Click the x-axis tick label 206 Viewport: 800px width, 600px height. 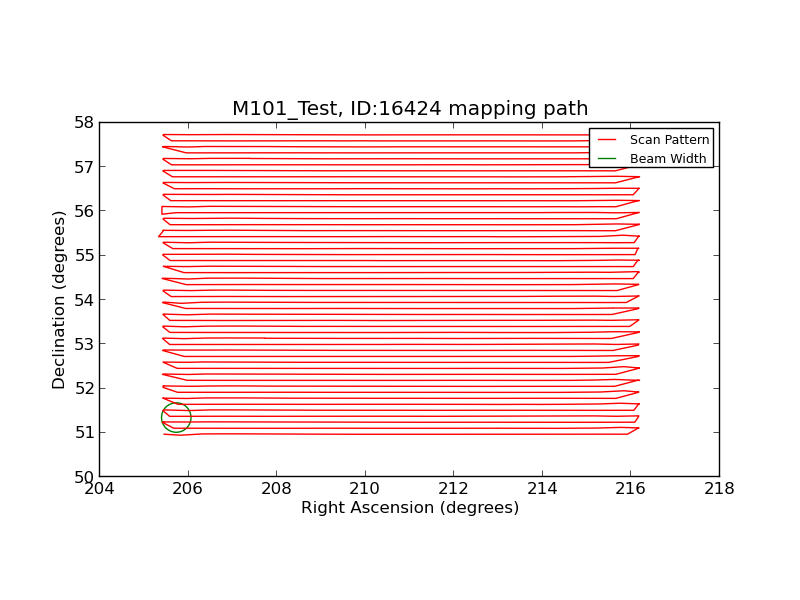click(x=188, y=488)
